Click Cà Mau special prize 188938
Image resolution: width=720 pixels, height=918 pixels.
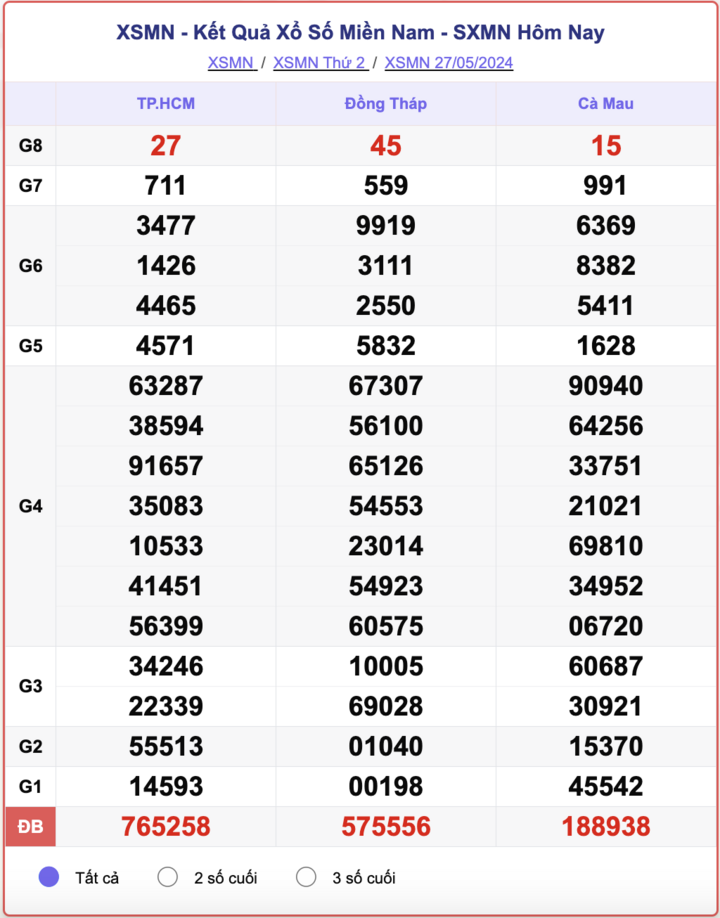click(x=605, y=827)
